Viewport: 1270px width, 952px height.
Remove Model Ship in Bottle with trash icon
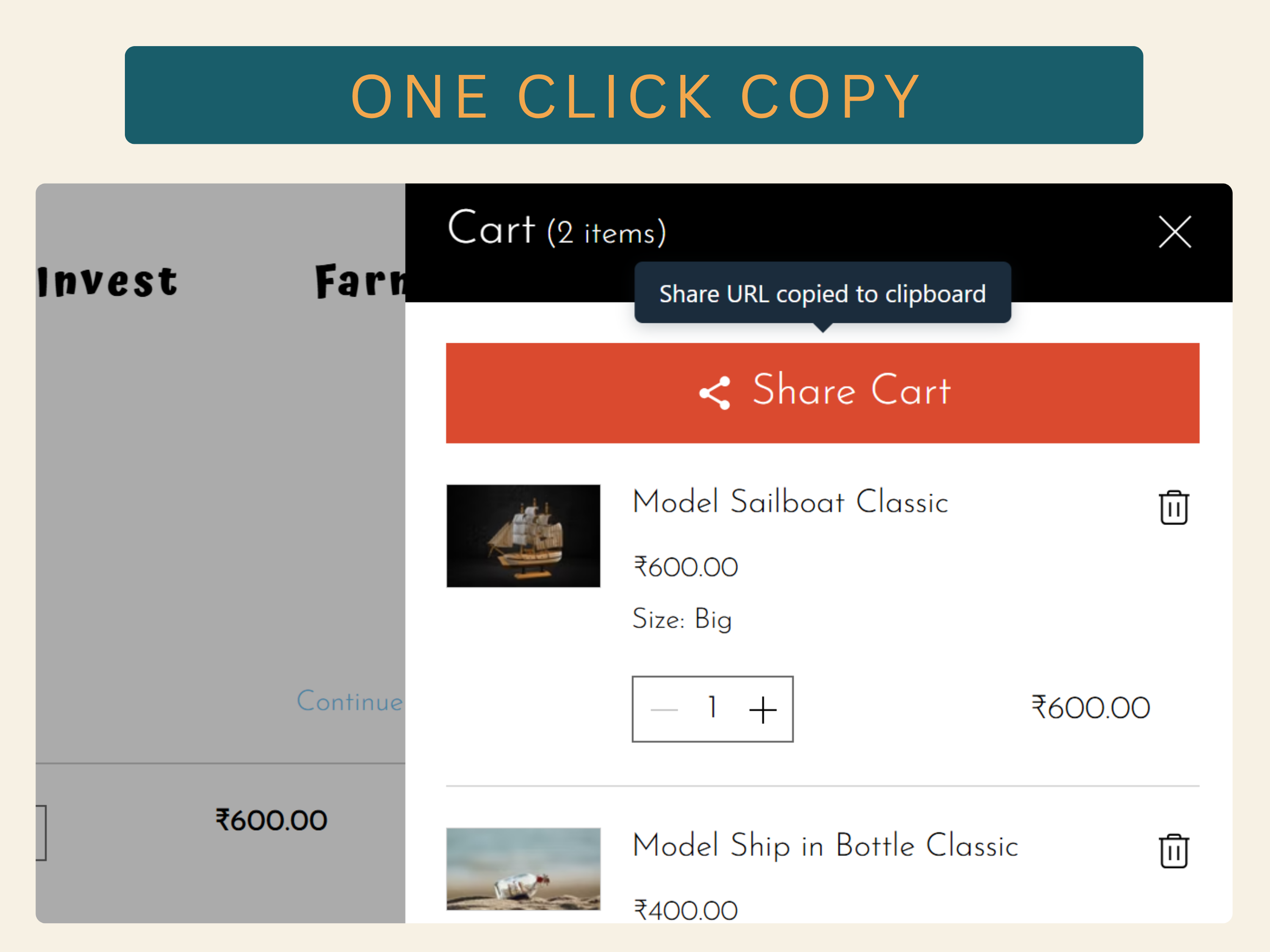(1173, 851)
